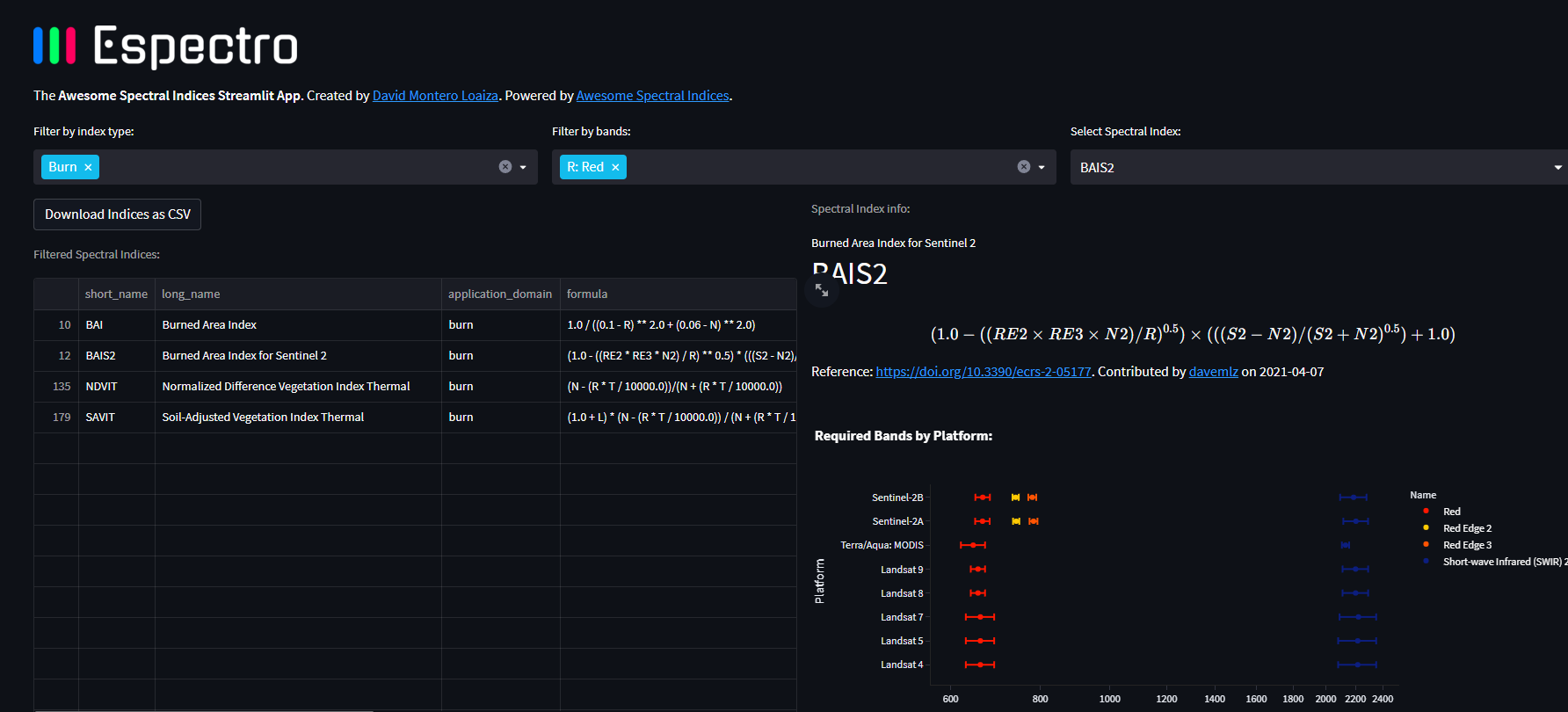Click row index 12 cell

click(x=56, y=356)
